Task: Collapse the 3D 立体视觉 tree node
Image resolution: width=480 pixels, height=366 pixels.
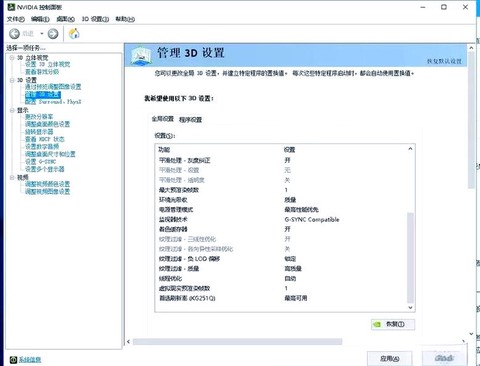Action: tap(12, 58)
